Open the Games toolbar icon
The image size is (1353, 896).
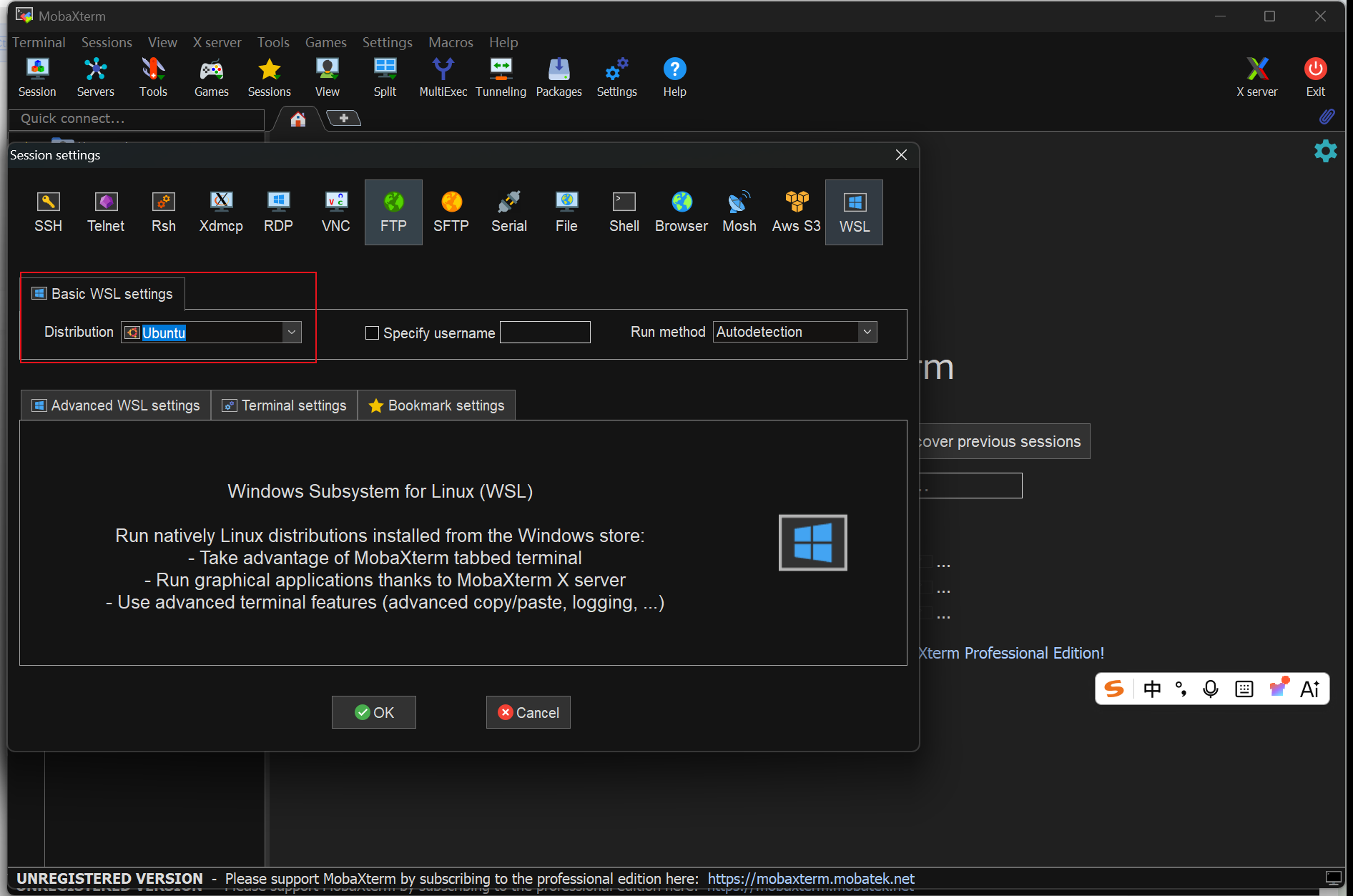pyautogui.click(x=212, y=77)
